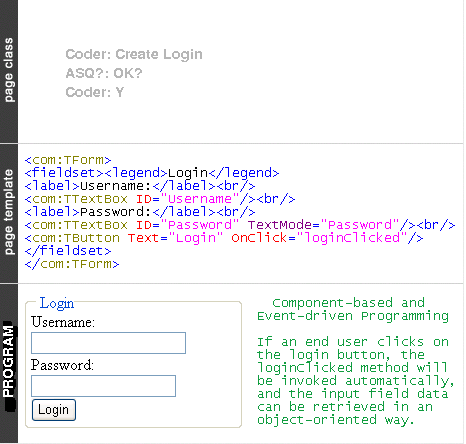466x444 pixels.
Task: Click the 'Coder: Create Login' text line
Action: click(134, 54)
